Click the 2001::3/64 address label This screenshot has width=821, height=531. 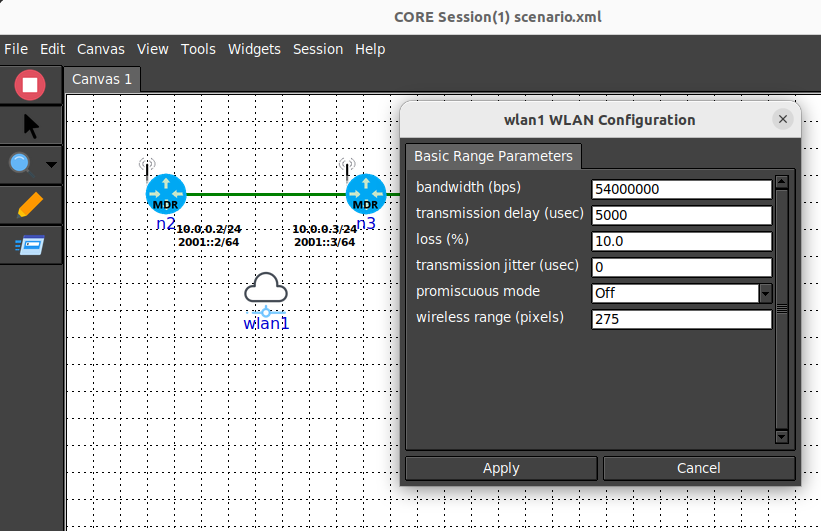tap(325, 242)
